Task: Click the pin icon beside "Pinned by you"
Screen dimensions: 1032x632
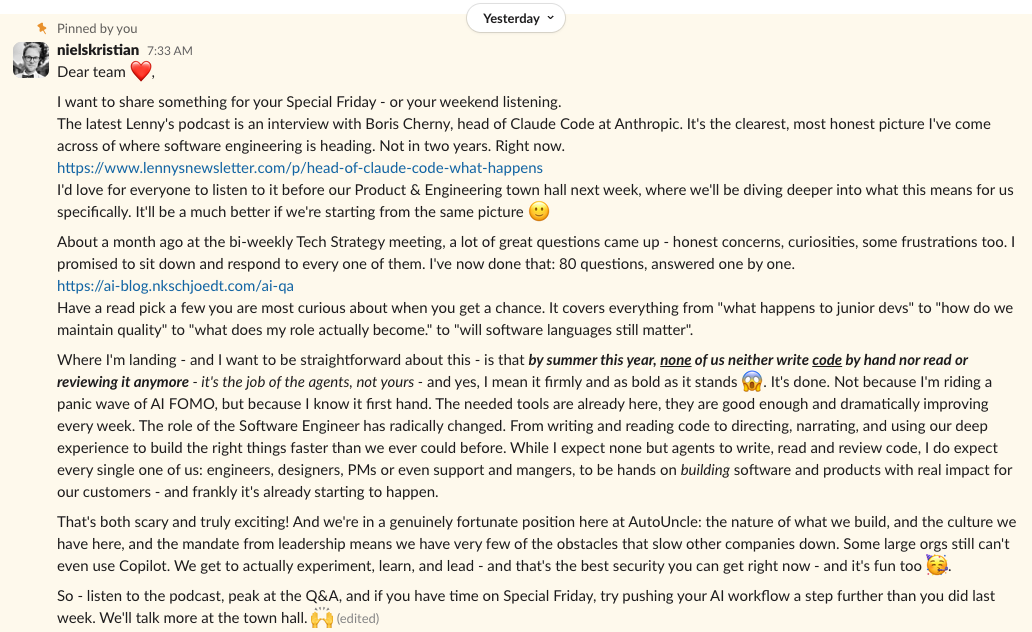Action: pyautogui.click(x=41, y=28)
